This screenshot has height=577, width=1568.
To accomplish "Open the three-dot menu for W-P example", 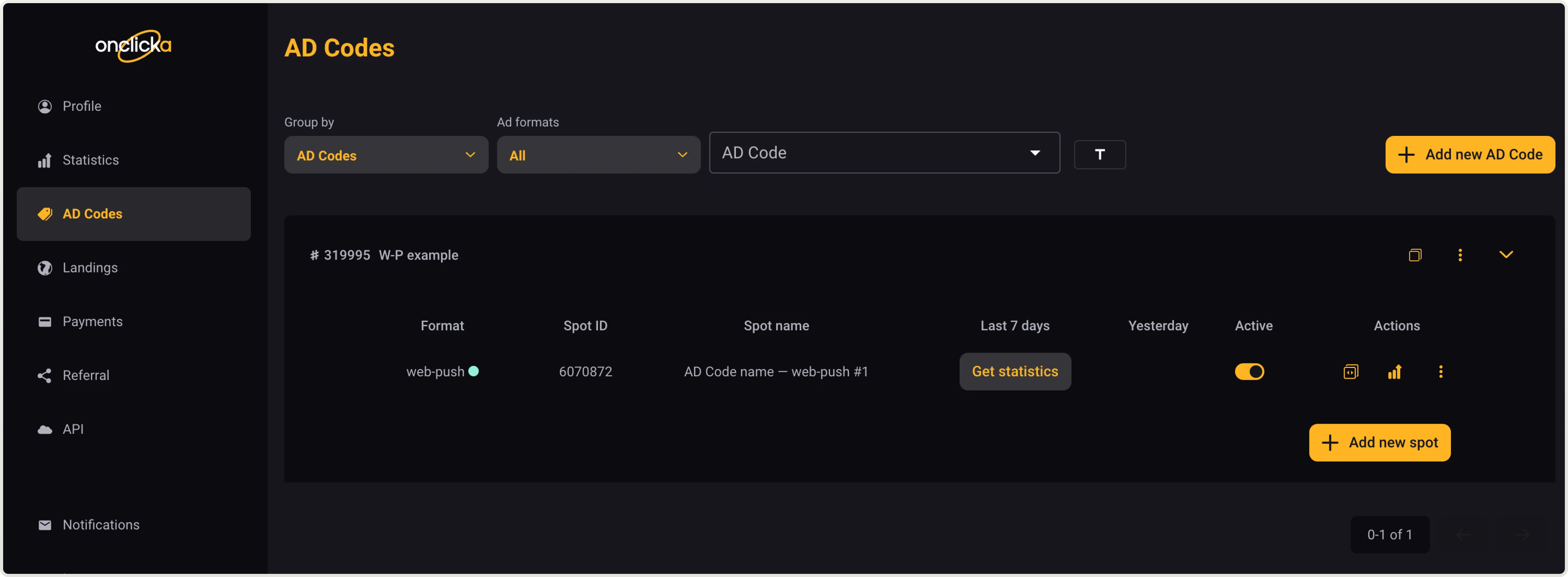I will click(x=1460, y=255).
